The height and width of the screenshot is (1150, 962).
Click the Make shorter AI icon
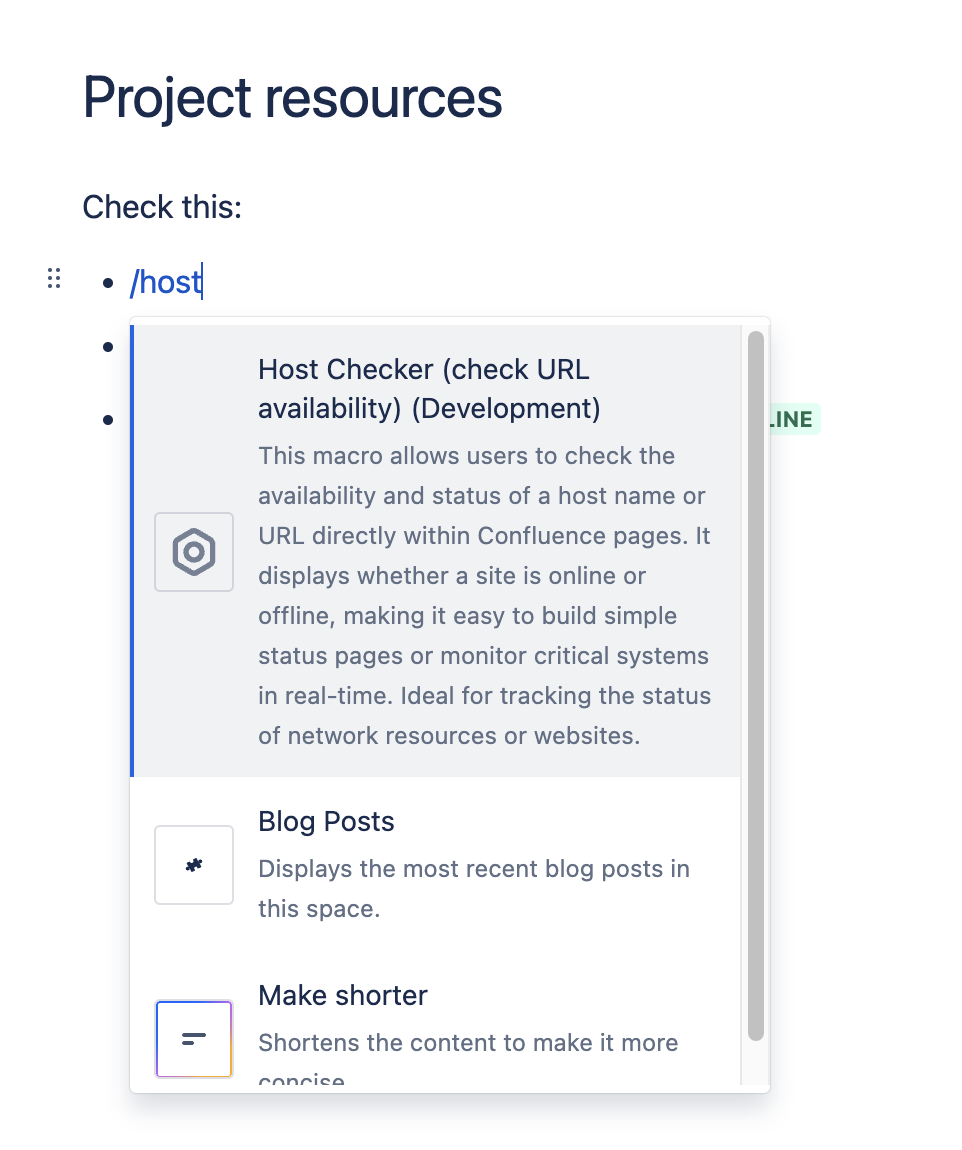tap(194, 1039)
